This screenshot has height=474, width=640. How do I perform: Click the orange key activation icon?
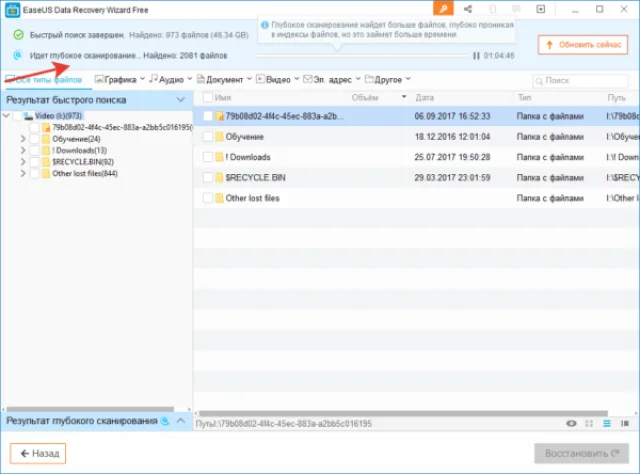pyautogui.click(x=443, y=9)
